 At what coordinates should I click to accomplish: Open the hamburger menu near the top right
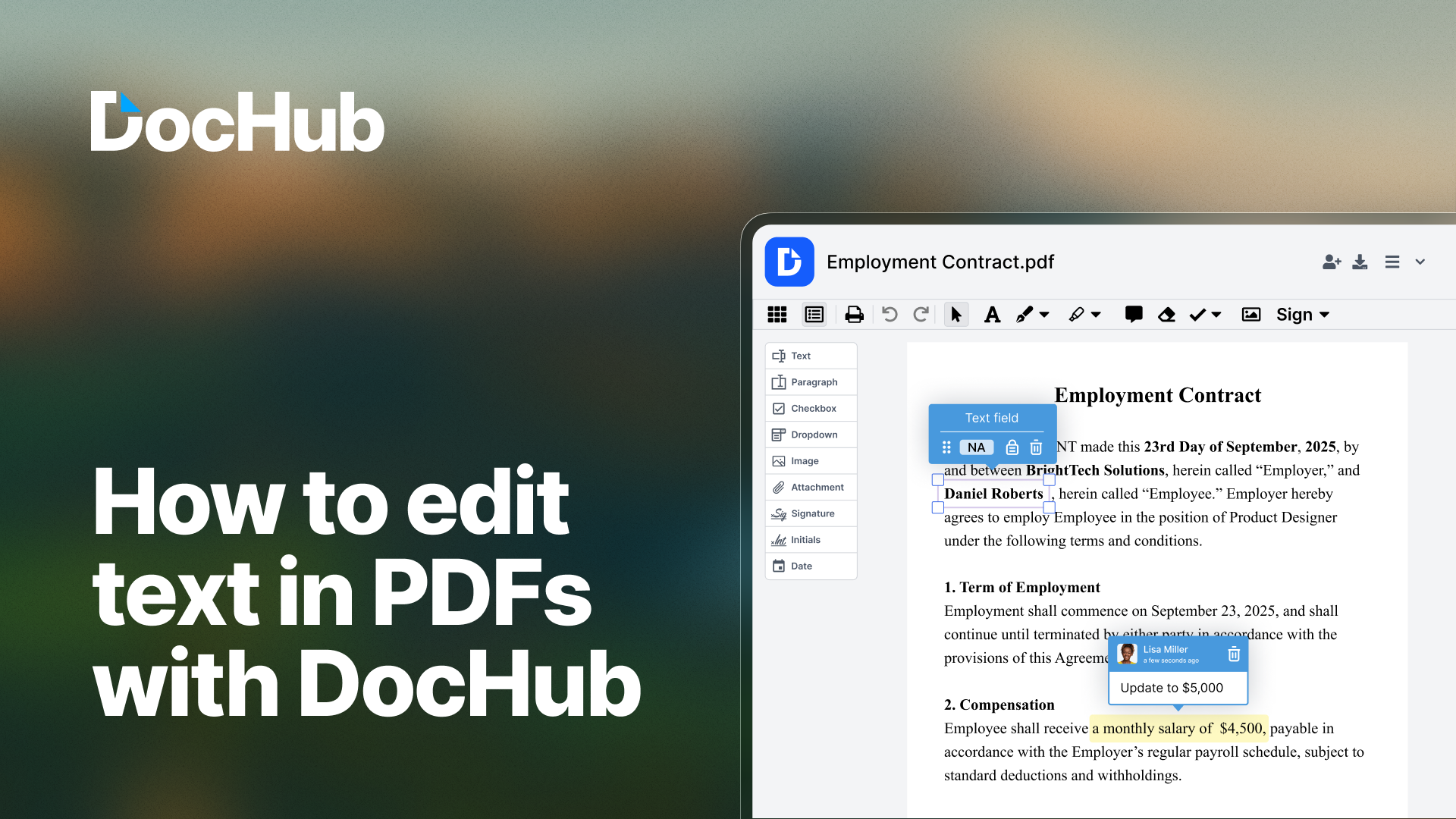(x=1392, y=262)
